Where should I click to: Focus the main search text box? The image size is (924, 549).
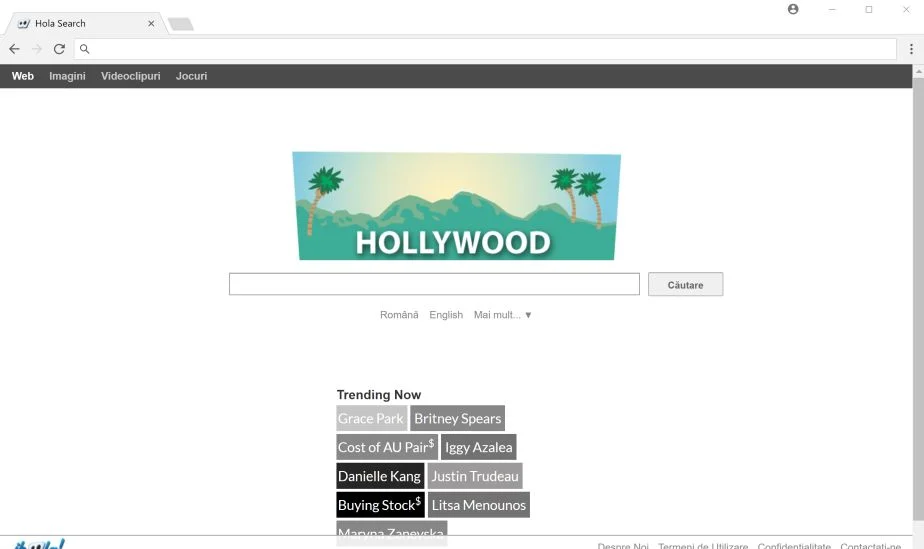pos(434,284)
